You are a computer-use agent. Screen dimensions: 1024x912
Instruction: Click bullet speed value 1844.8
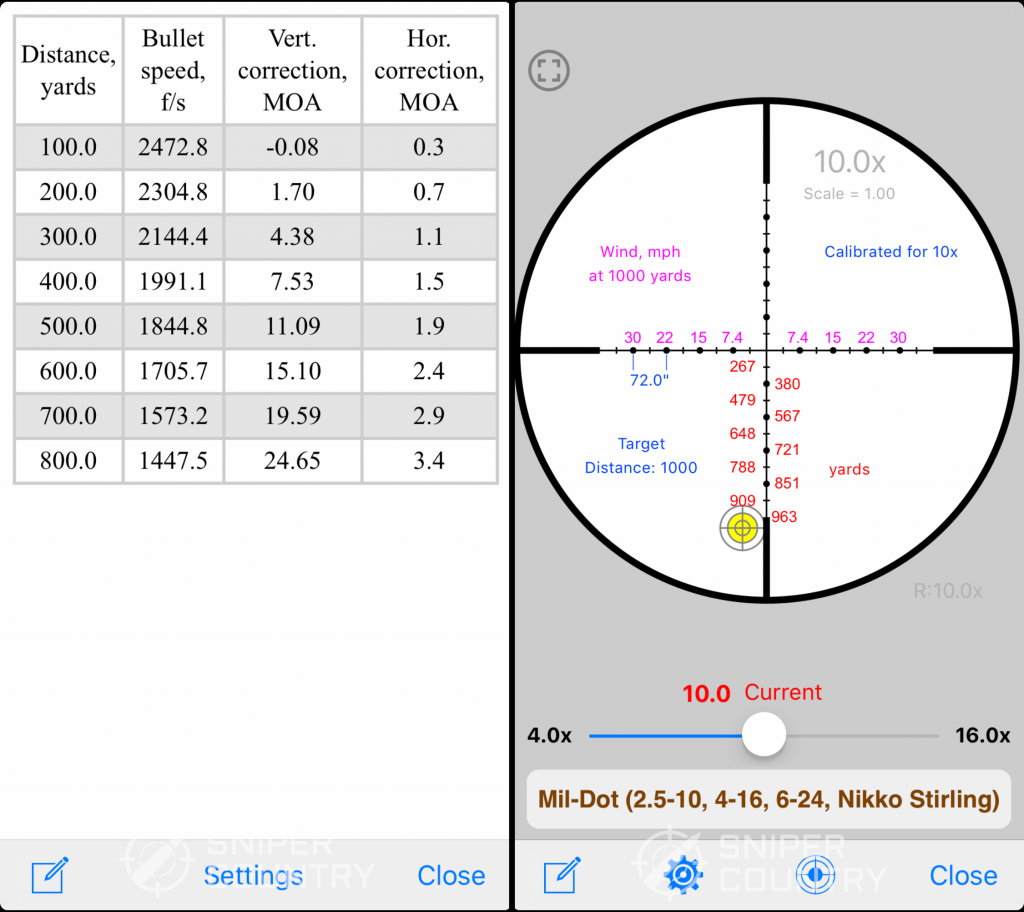(x=173, y=326)
